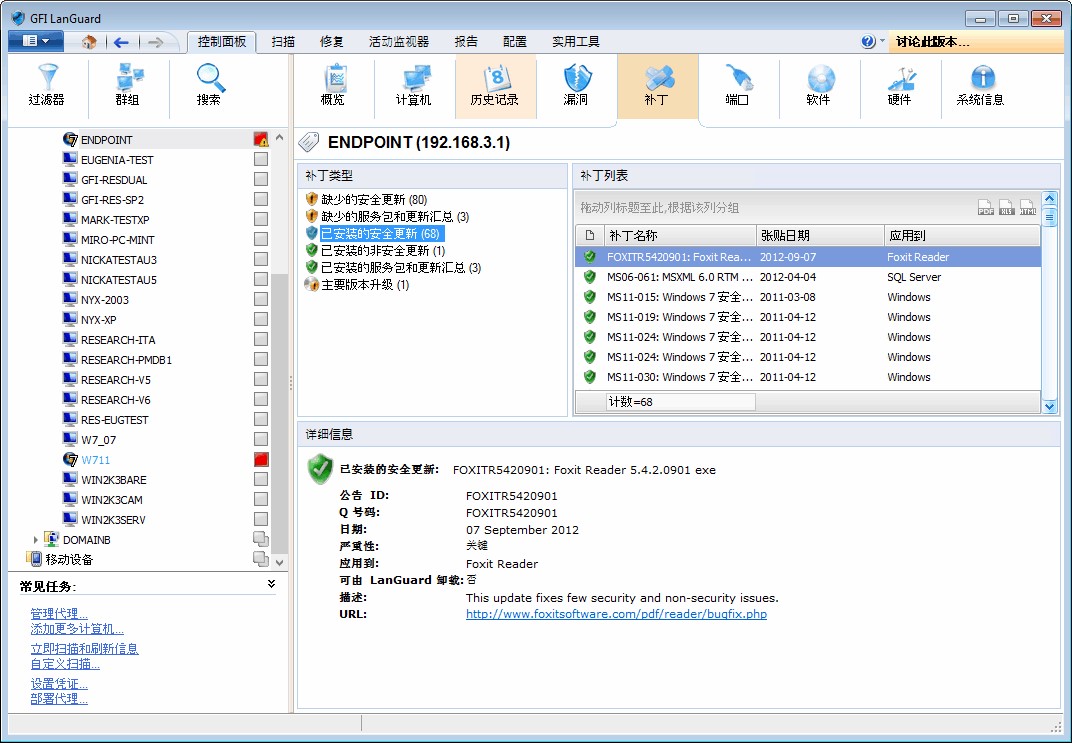Image resolution: width=1072 pixels, height=743 pixels.
Task: Open the foxitsoftware bugfix URL
Action: [616, 614]
